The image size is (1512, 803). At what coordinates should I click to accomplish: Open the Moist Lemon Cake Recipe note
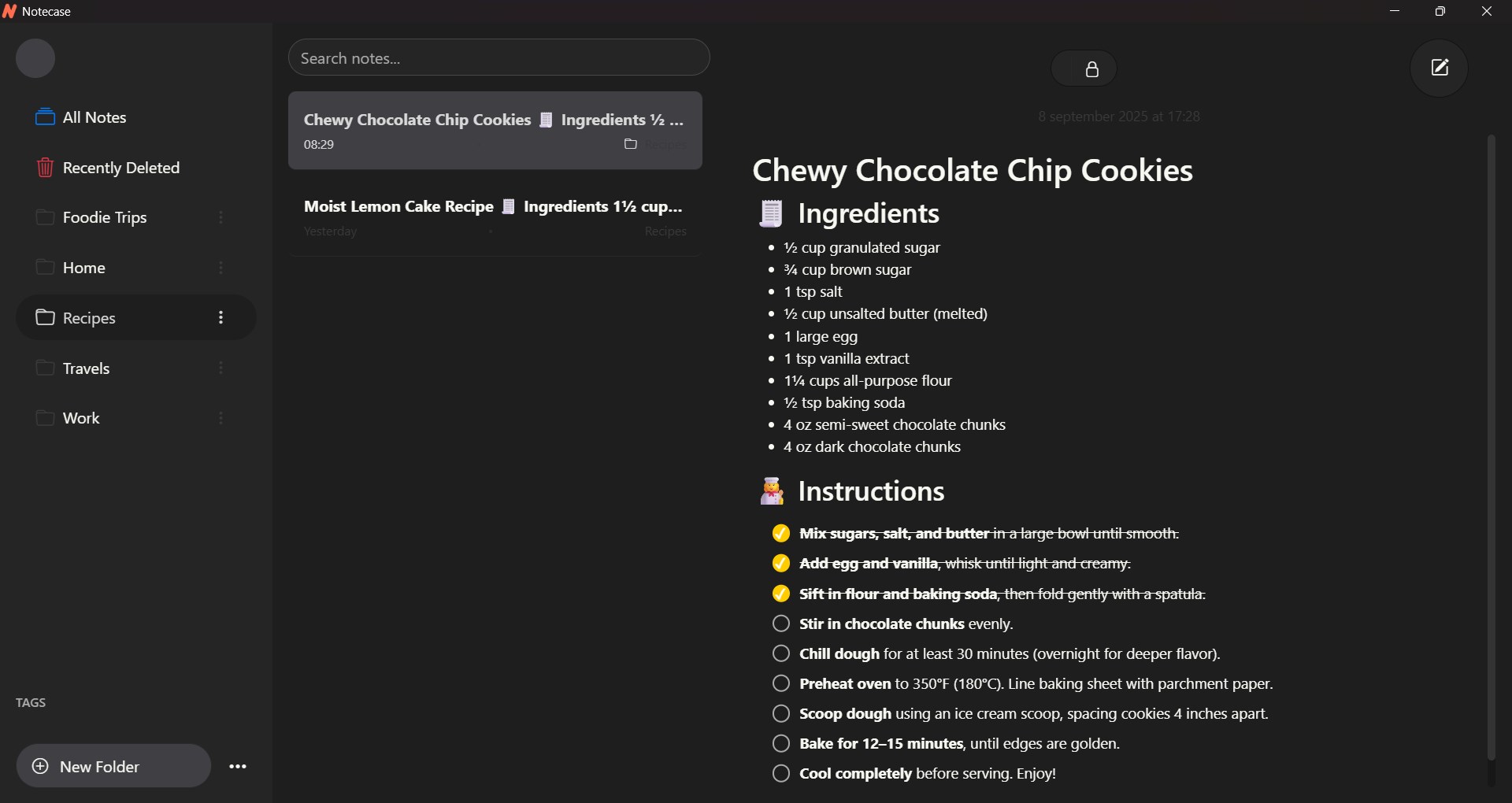coord(495,218)
